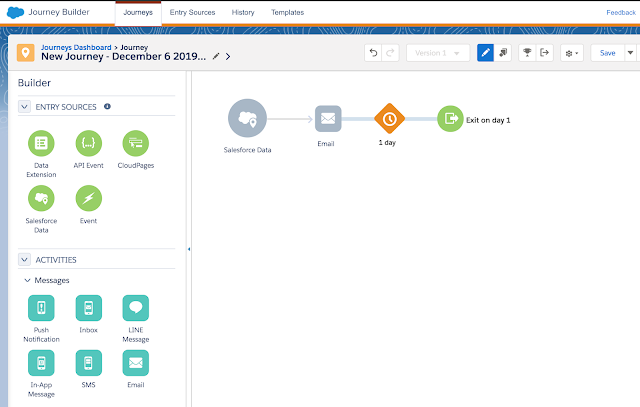Pick the LINE Message activity icon
The height and width of the screenshot is (407, 640).
[x=136, y=308]
